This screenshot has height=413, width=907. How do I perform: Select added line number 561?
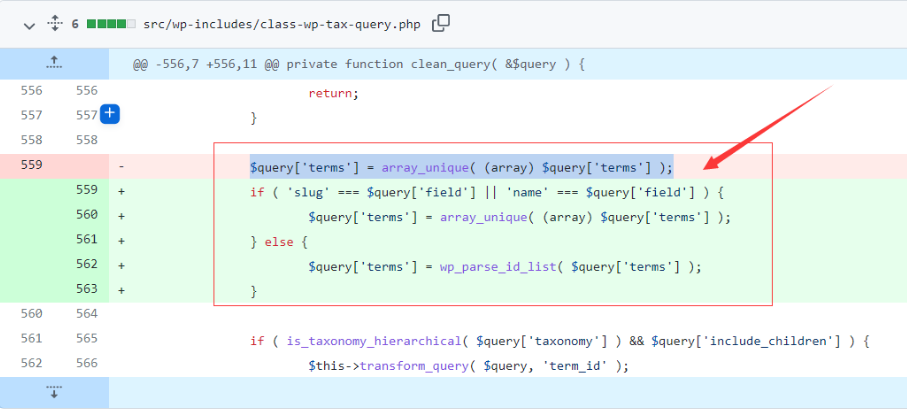click(x=87, y=239)
